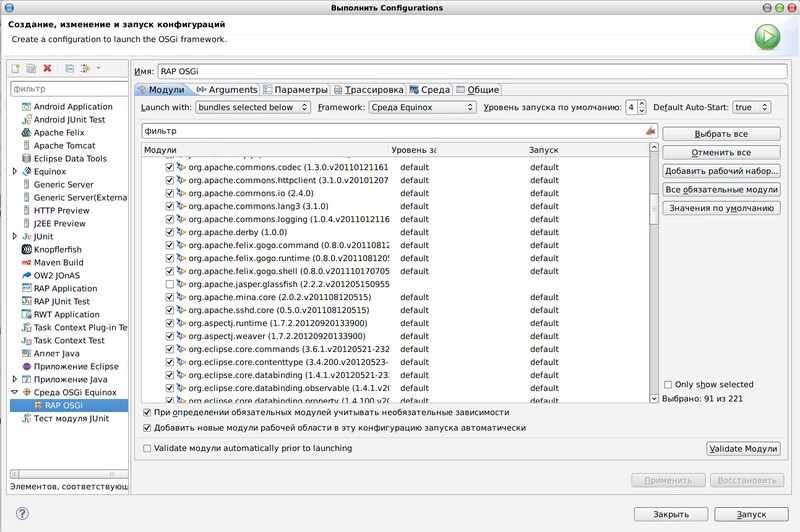The image size is (800, 532).
Task: Delete selected launch configuration (red X)
Action: [47, 68]
